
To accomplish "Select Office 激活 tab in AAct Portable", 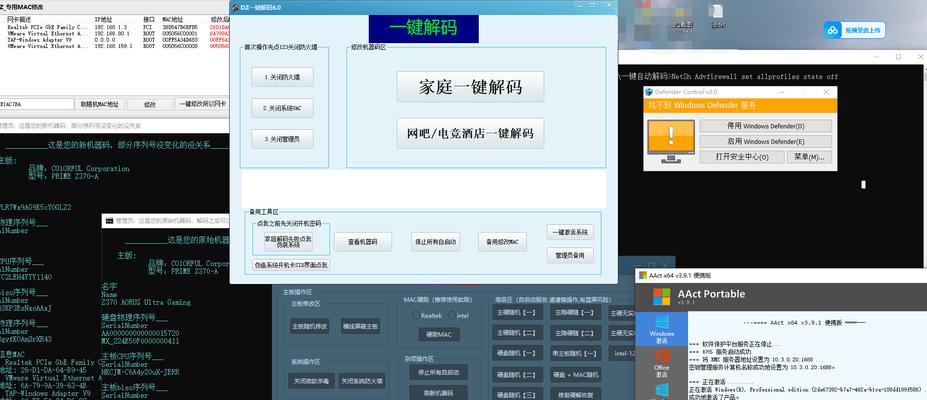I will coord(662,363).
